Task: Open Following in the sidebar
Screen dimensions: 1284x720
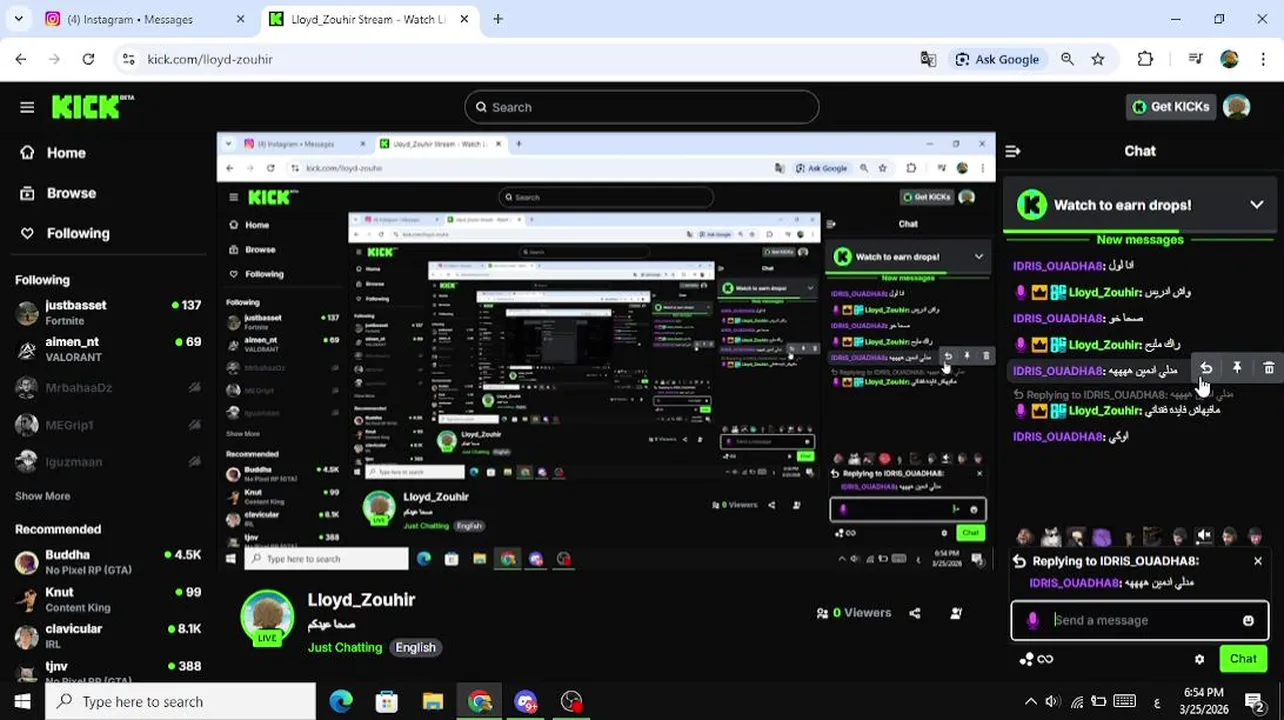Action: 78,233
